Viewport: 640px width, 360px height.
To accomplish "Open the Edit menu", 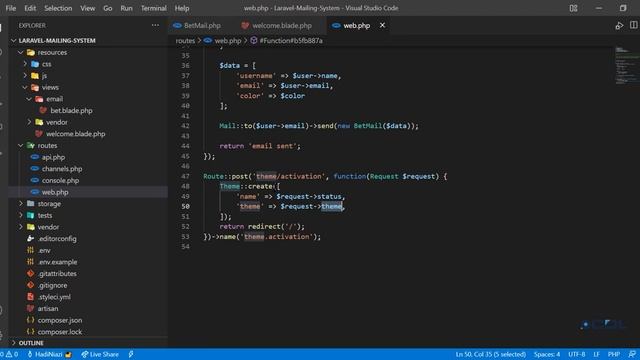I will (x=30, y=8).
